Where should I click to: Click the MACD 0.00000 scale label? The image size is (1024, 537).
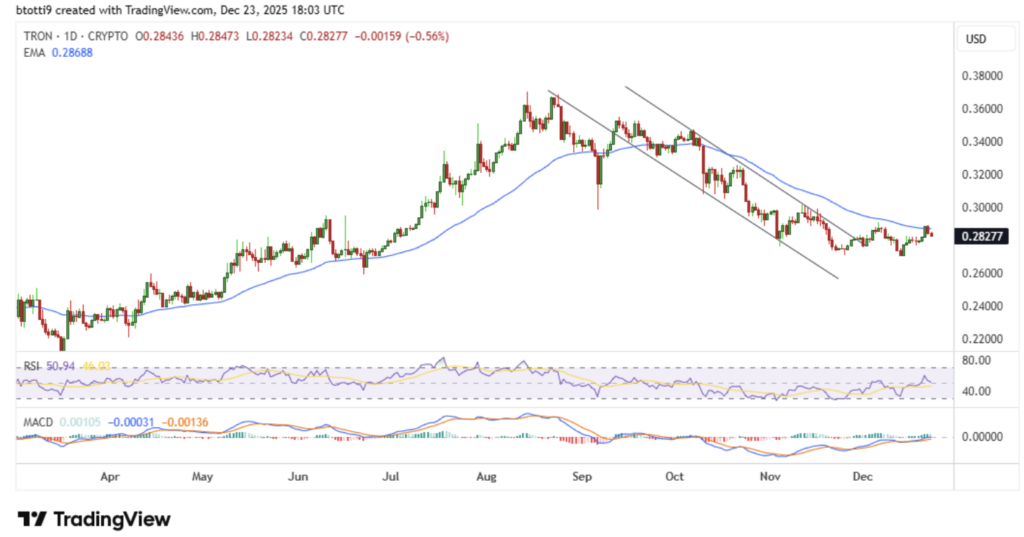pyautogui.click(x=979, y=437)
